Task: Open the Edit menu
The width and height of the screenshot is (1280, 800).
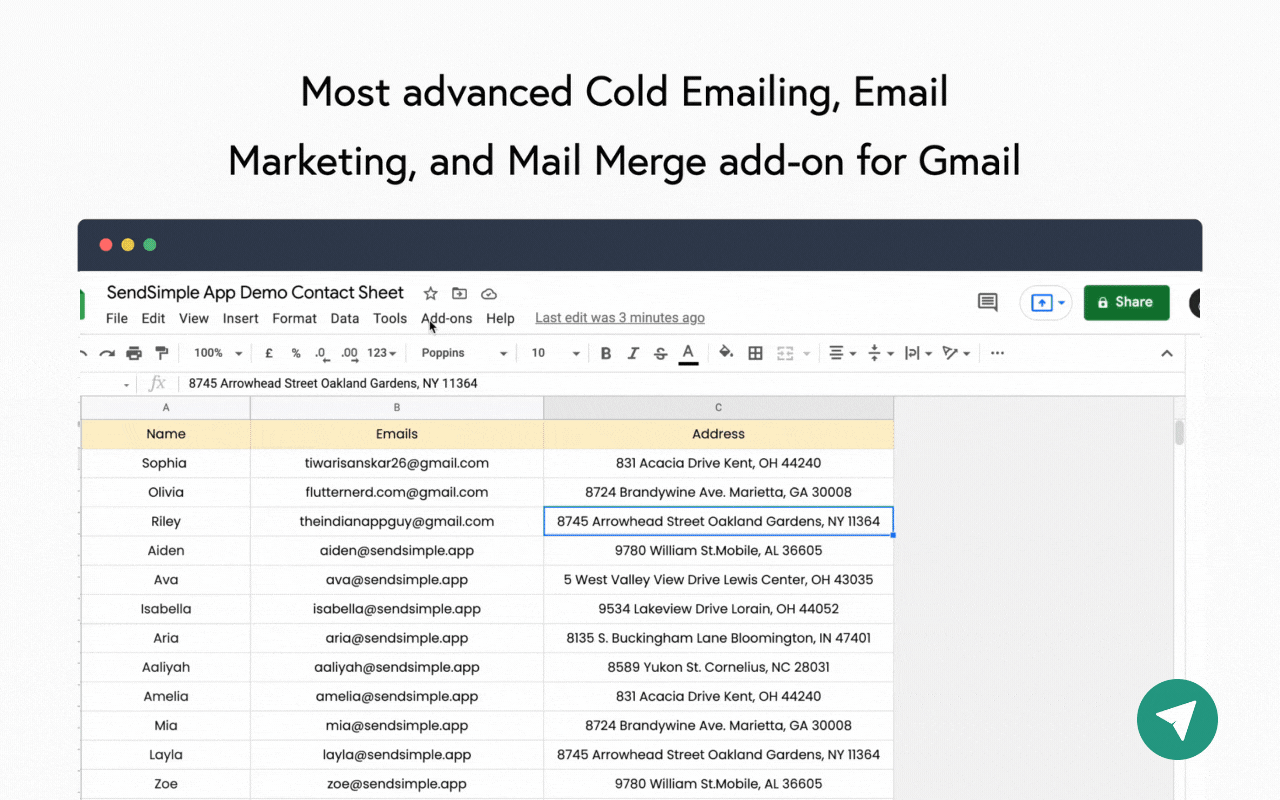Action: coord(153,318)
